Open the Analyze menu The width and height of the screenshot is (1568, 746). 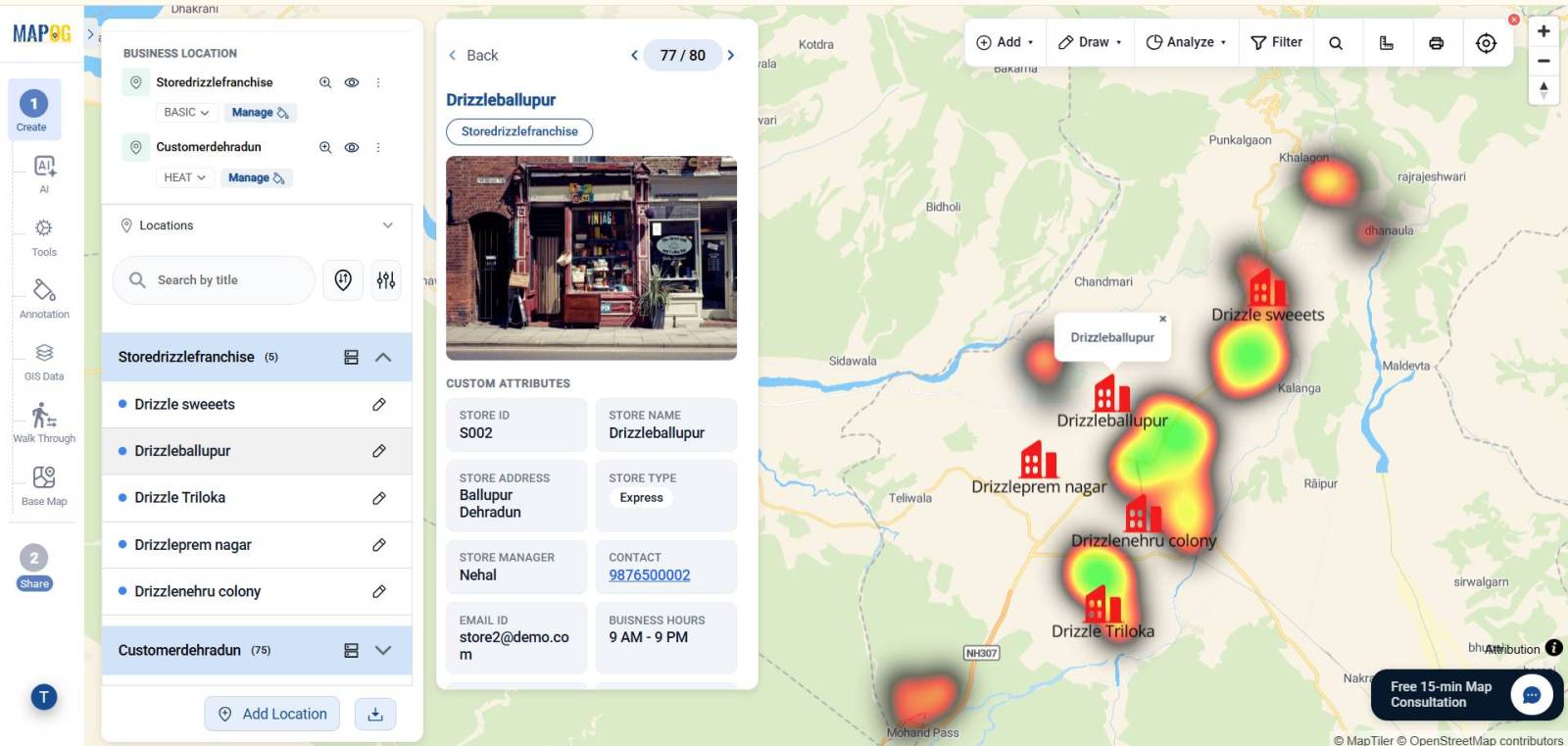(x=1186, y=42)
